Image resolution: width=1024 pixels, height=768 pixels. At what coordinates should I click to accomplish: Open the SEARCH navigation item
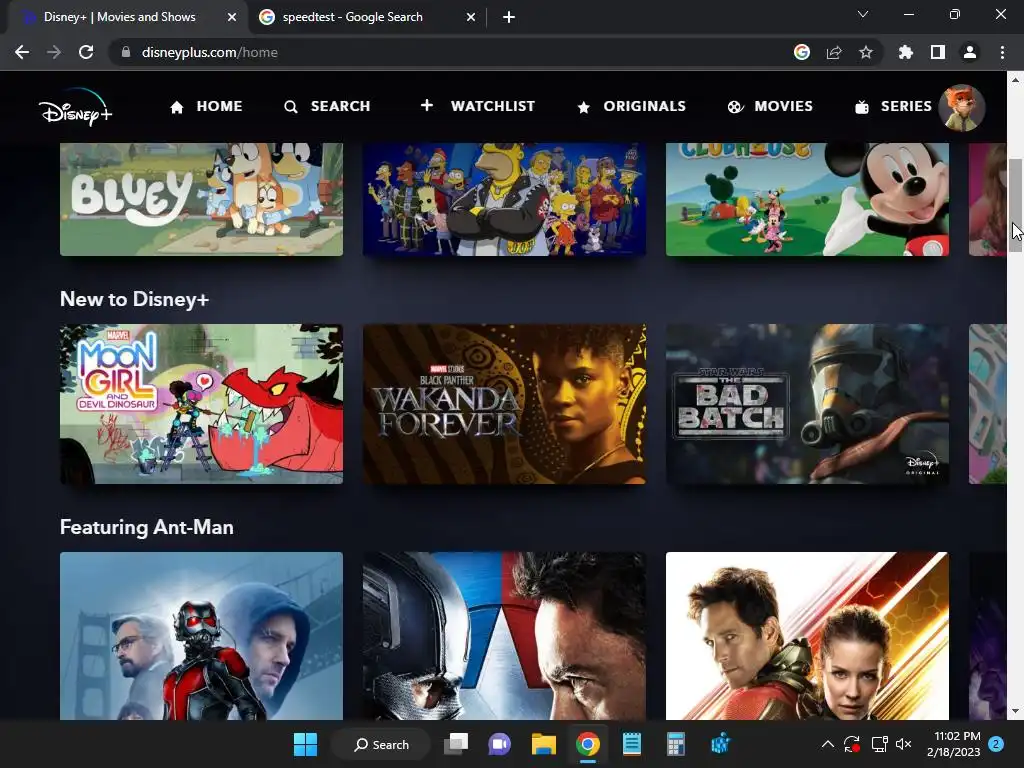[x=327, y=106]
